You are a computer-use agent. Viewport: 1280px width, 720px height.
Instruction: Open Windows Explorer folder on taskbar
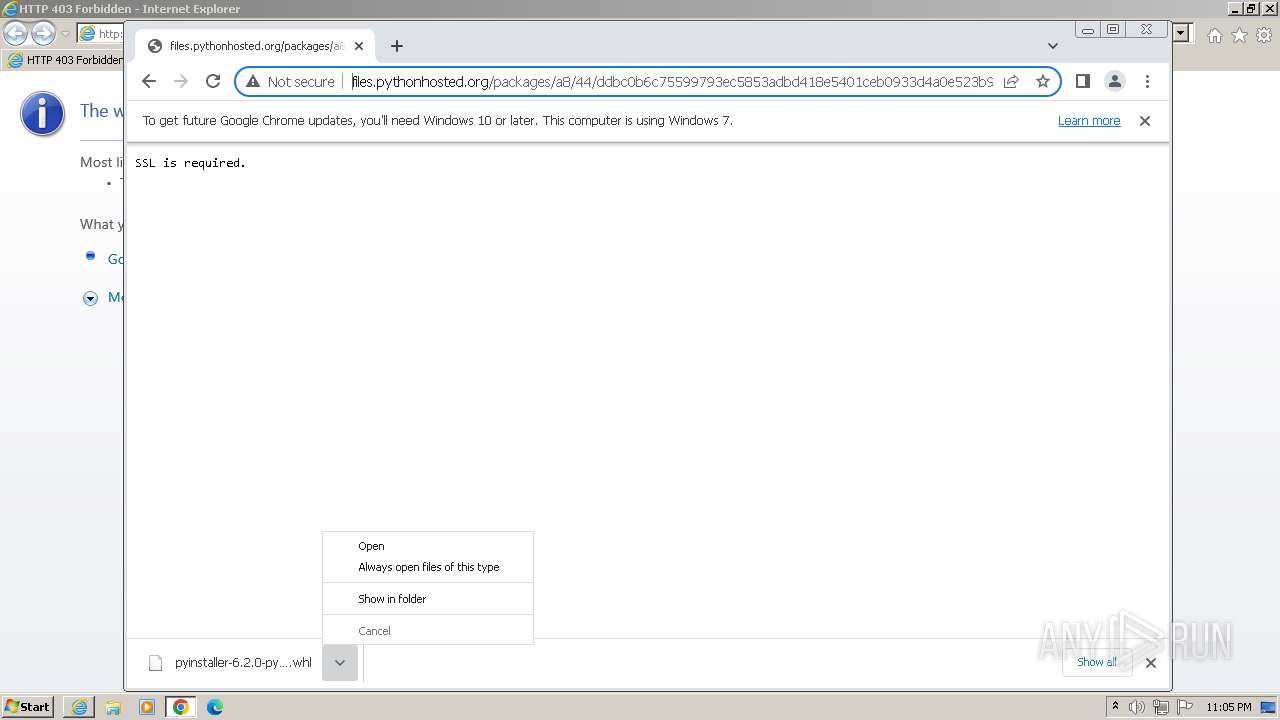tap(113, 707)
